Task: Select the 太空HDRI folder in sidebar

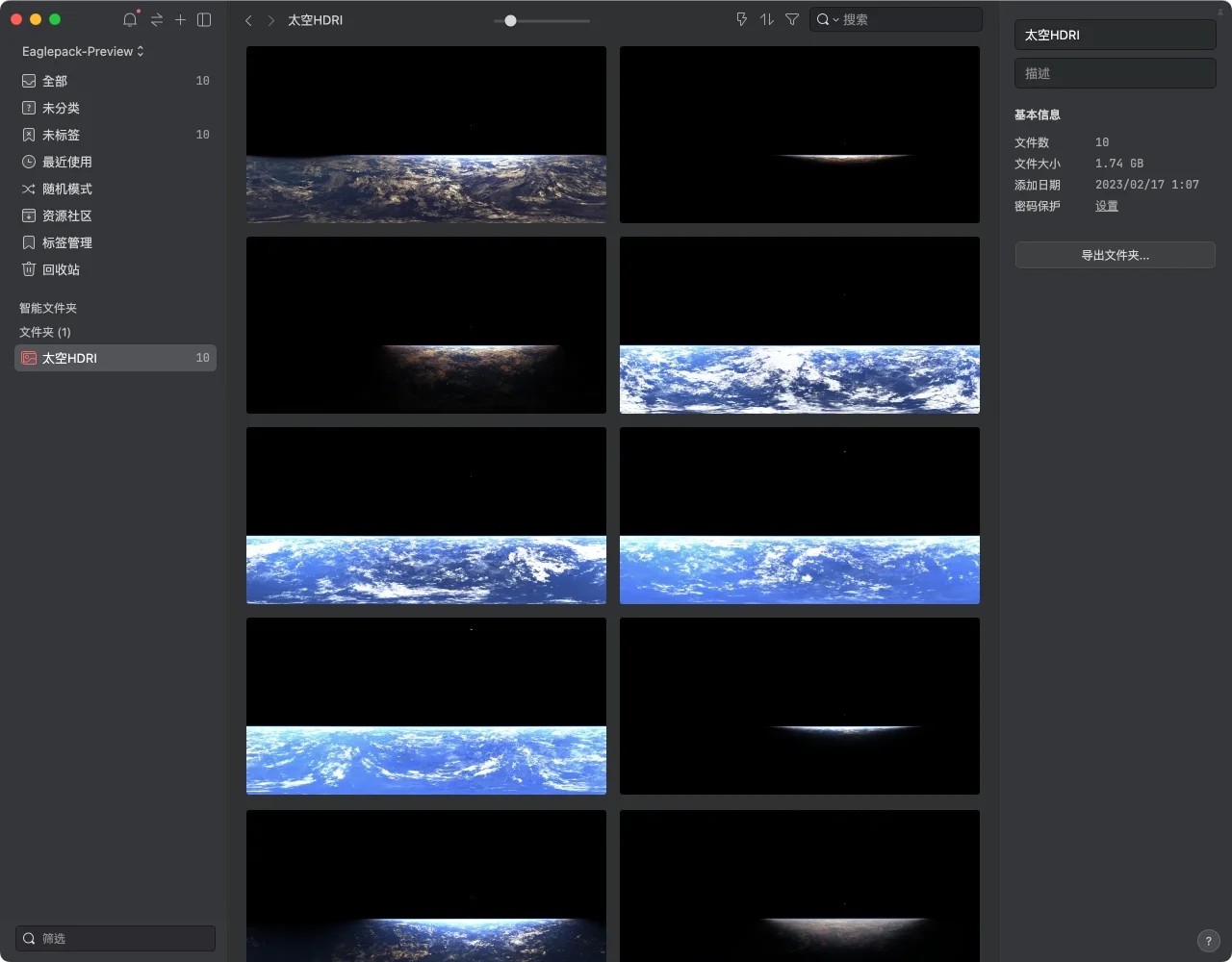Action: tap(115, 358)
